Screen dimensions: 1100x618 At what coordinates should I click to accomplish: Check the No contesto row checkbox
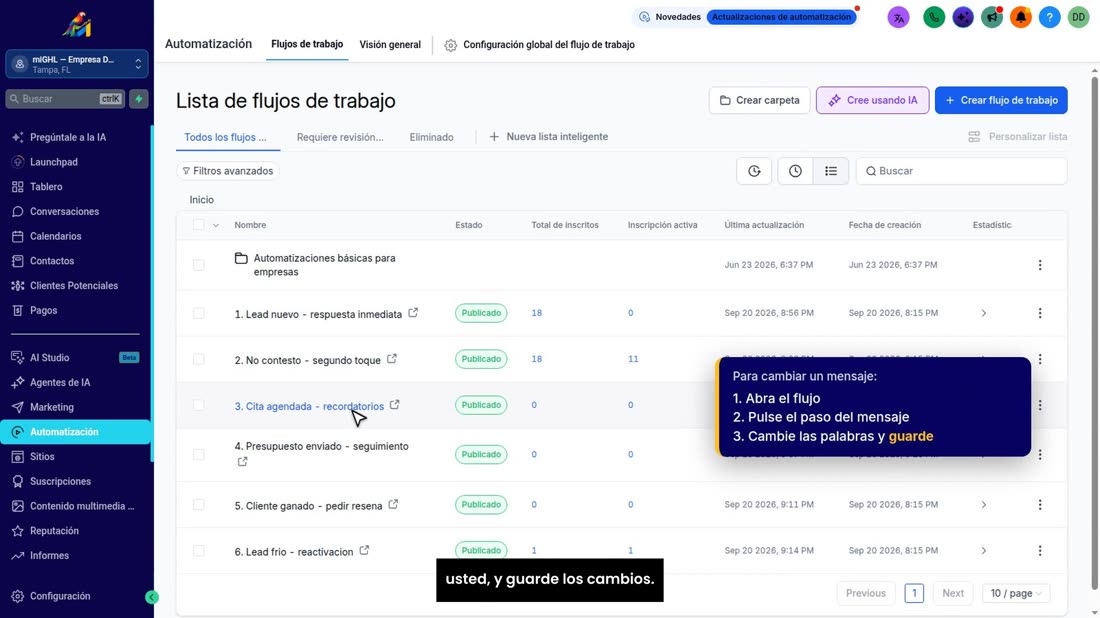199,359
